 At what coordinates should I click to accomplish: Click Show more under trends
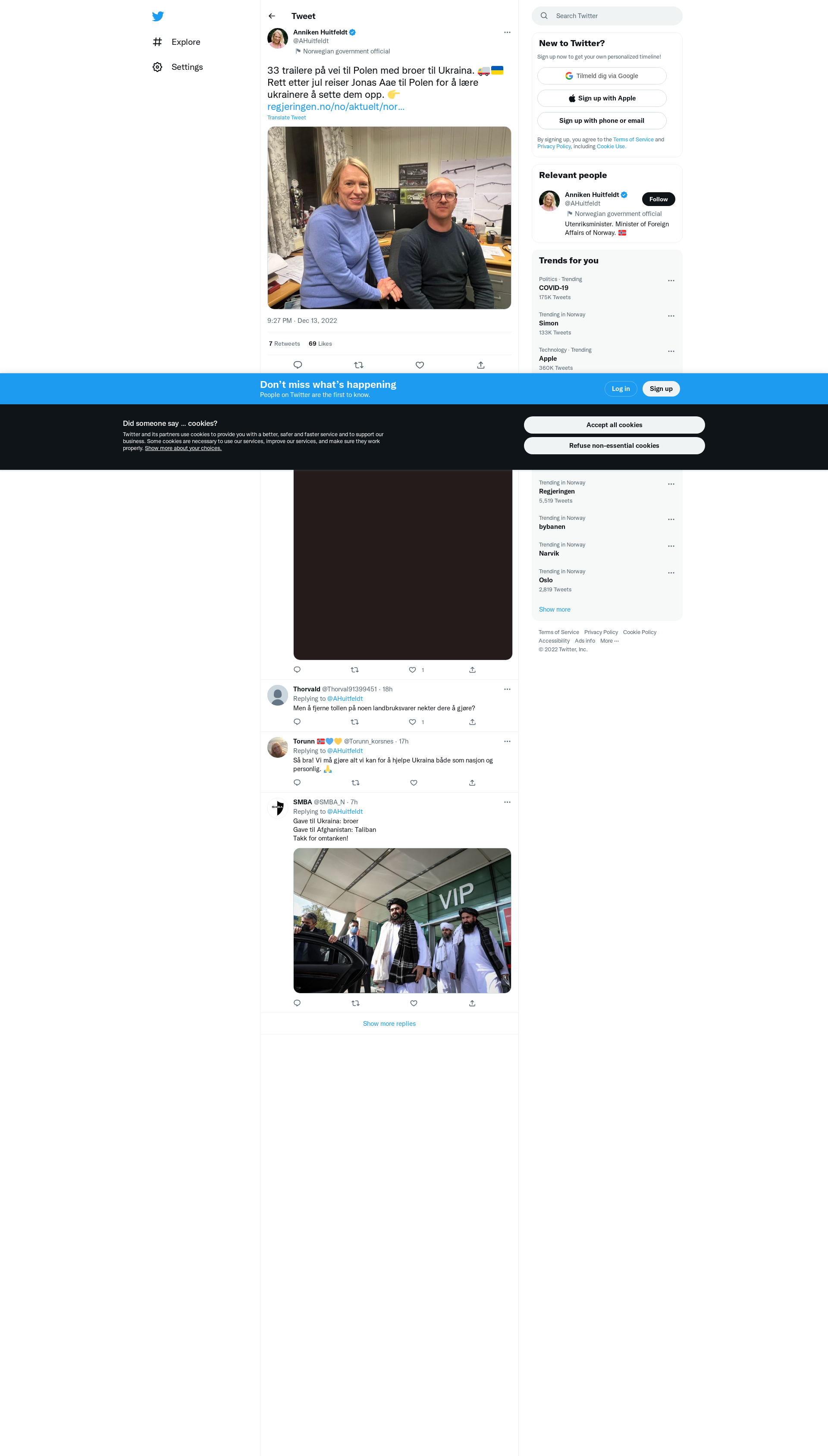click(x=555, y=610)
